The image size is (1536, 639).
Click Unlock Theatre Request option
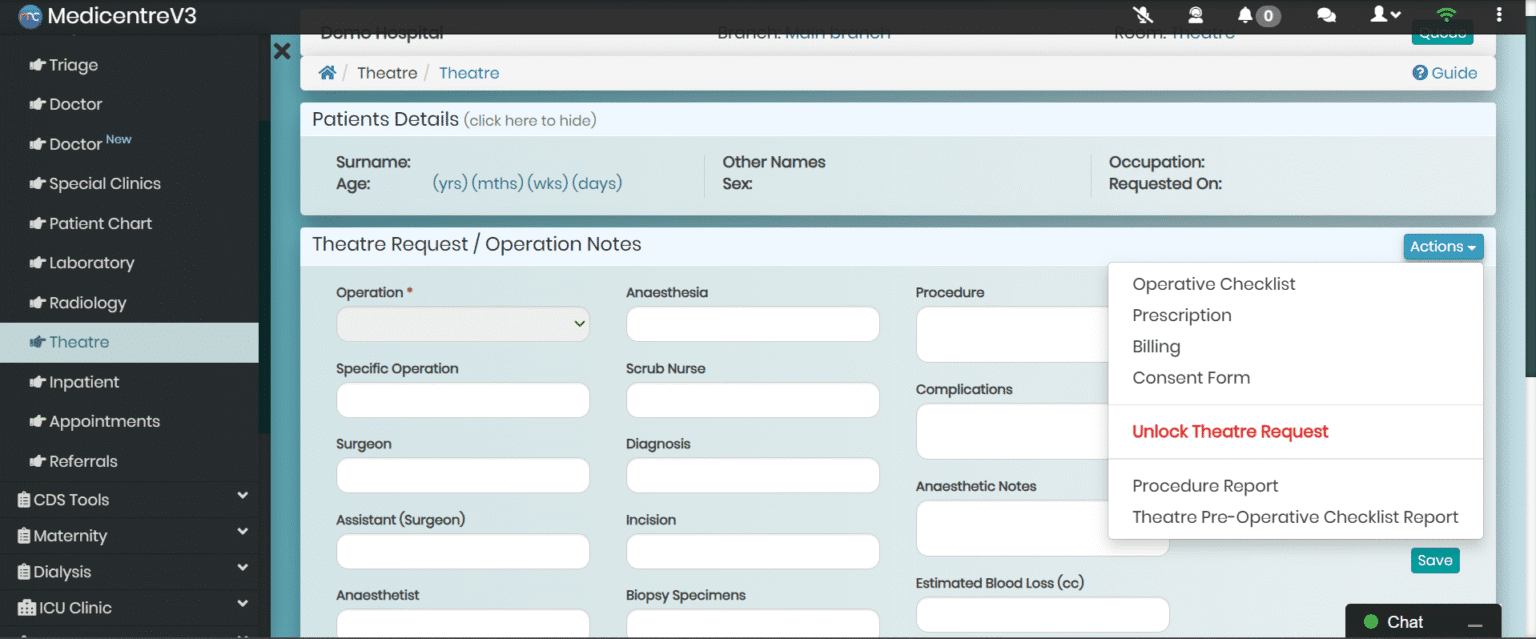coord(1230,432)
